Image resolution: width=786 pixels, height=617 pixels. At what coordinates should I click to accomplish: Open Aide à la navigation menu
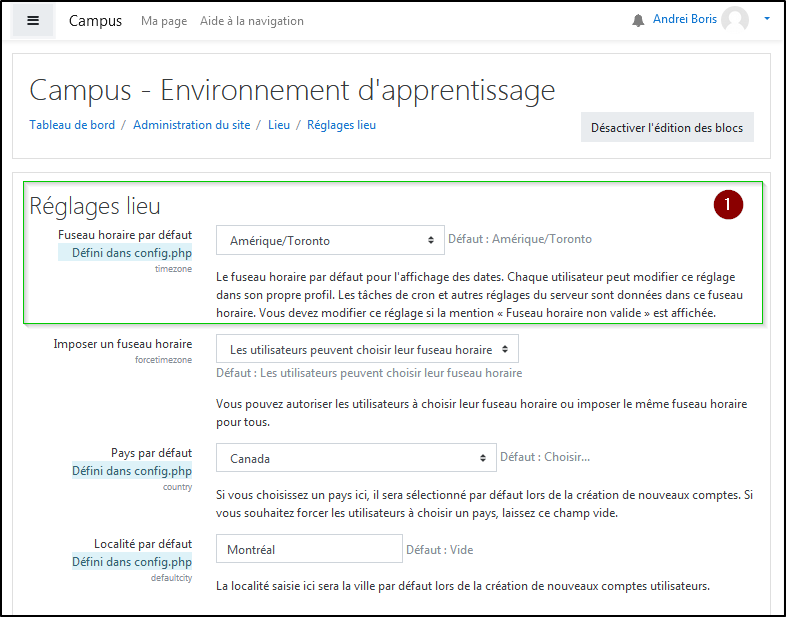click(251, 21)
